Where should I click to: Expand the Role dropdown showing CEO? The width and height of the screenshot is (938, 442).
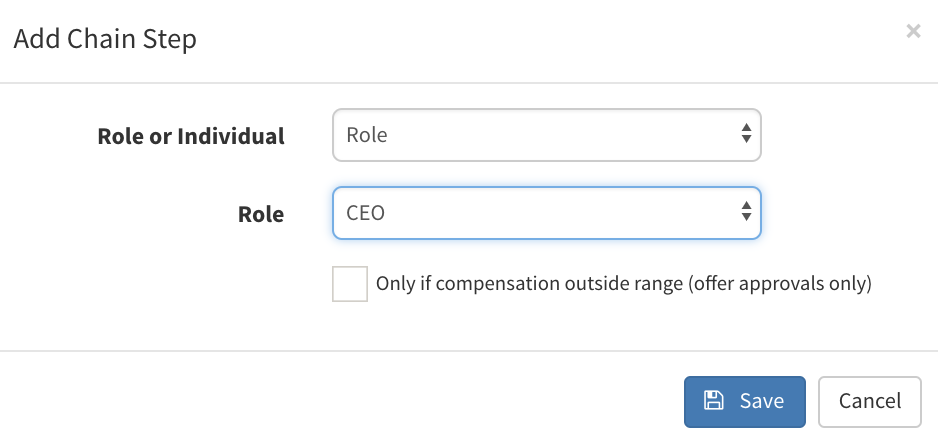(x=546, y=213)
